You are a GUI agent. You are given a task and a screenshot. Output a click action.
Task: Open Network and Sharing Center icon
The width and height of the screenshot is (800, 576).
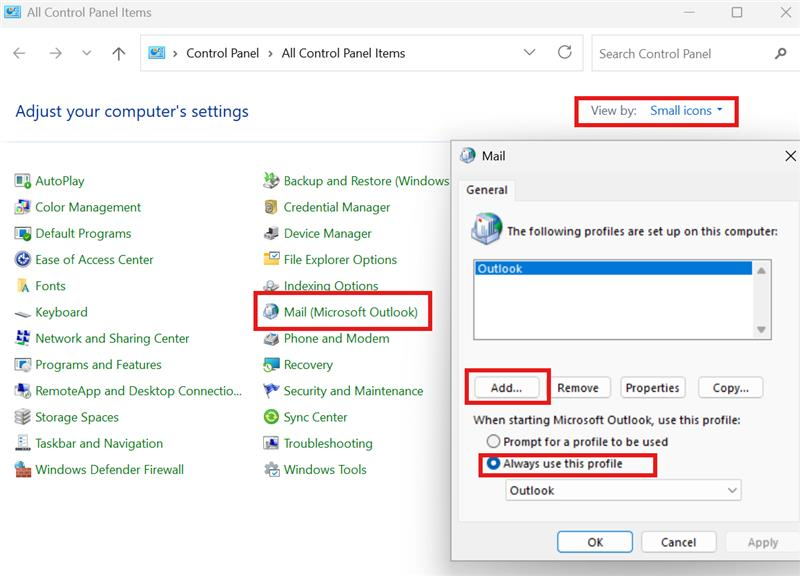22,338
